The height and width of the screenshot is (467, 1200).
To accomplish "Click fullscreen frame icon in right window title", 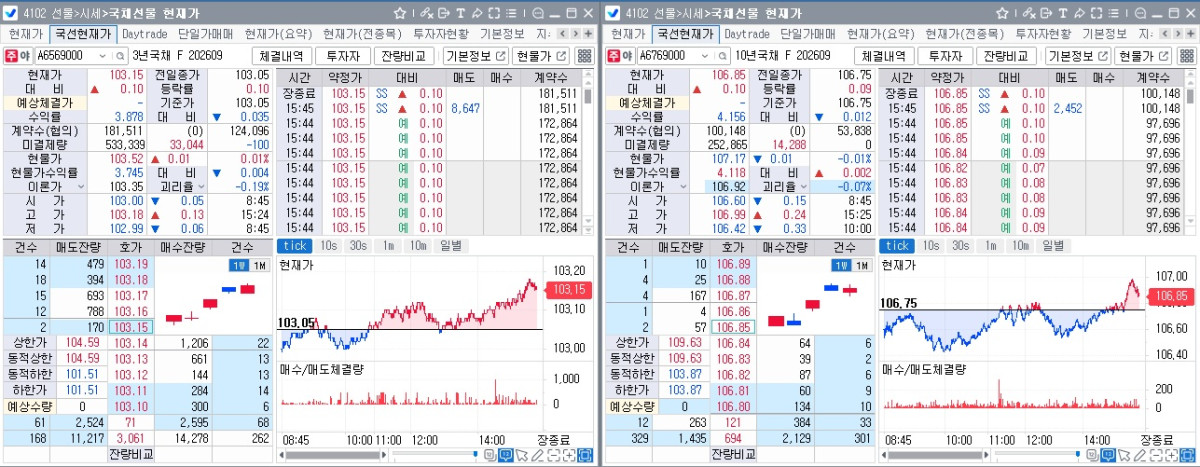I will pyautogui.click(x=1096, y=13).
